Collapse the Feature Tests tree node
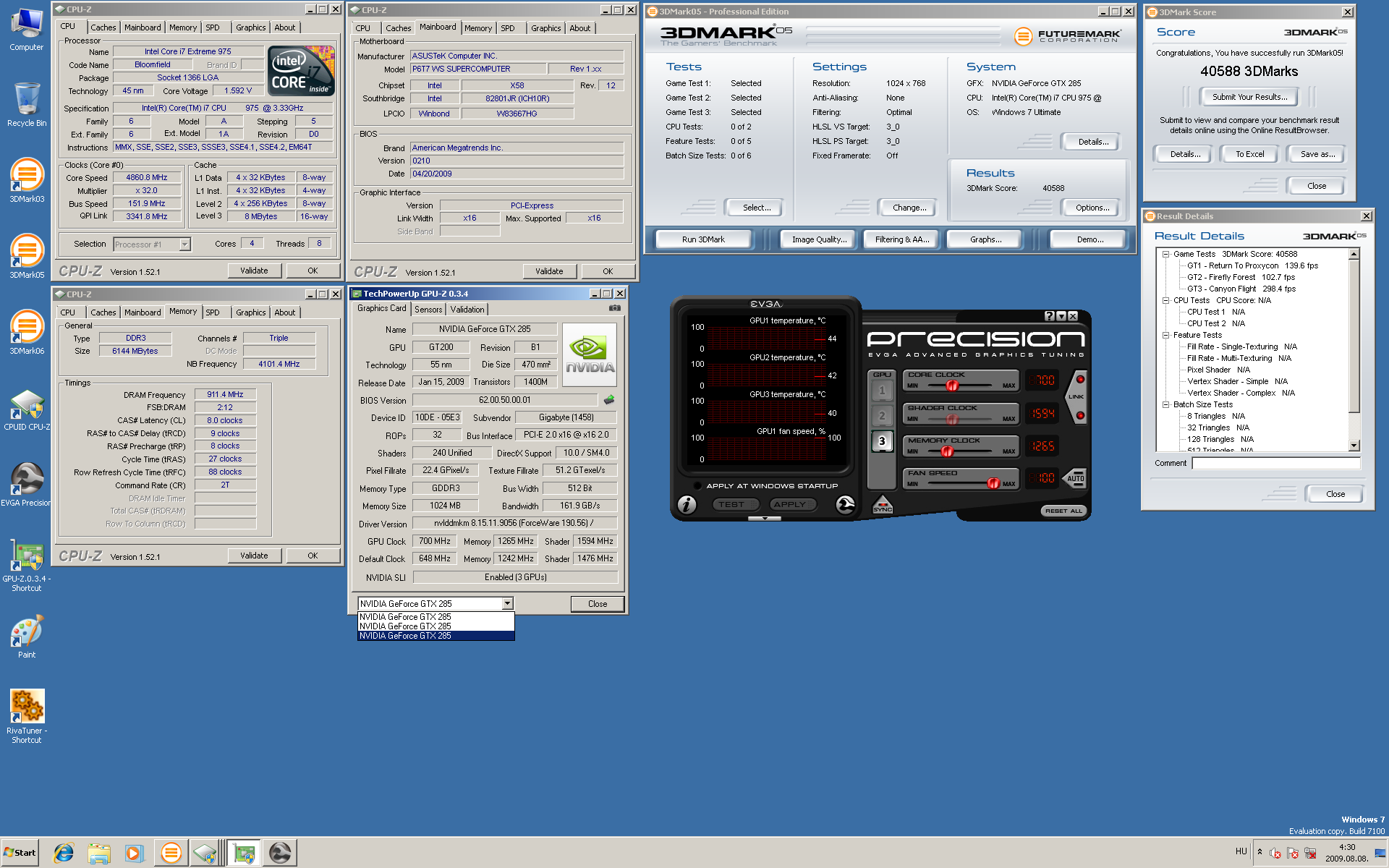 tap(1165, 335)
